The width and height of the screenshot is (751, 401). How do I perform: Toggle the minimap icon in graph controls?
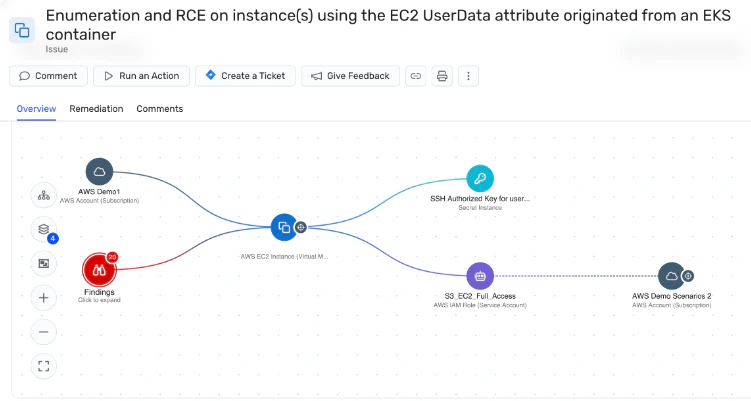[44, 264]
